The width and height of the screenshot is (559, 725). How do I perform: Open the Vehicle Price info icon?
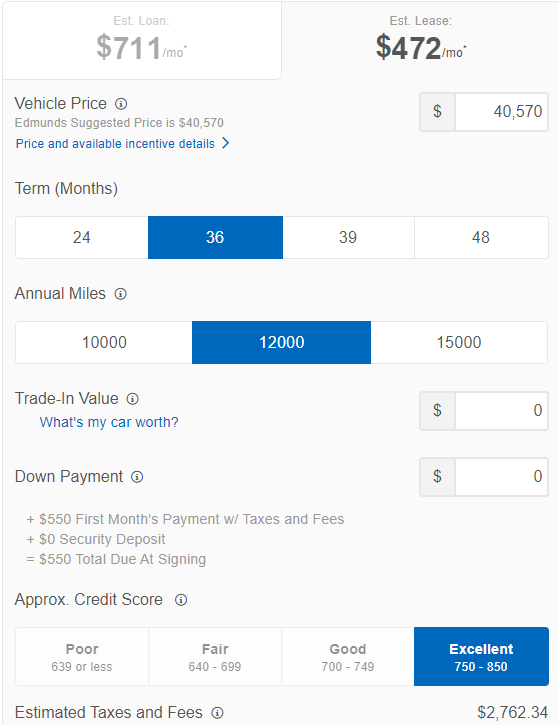(121, 104)
